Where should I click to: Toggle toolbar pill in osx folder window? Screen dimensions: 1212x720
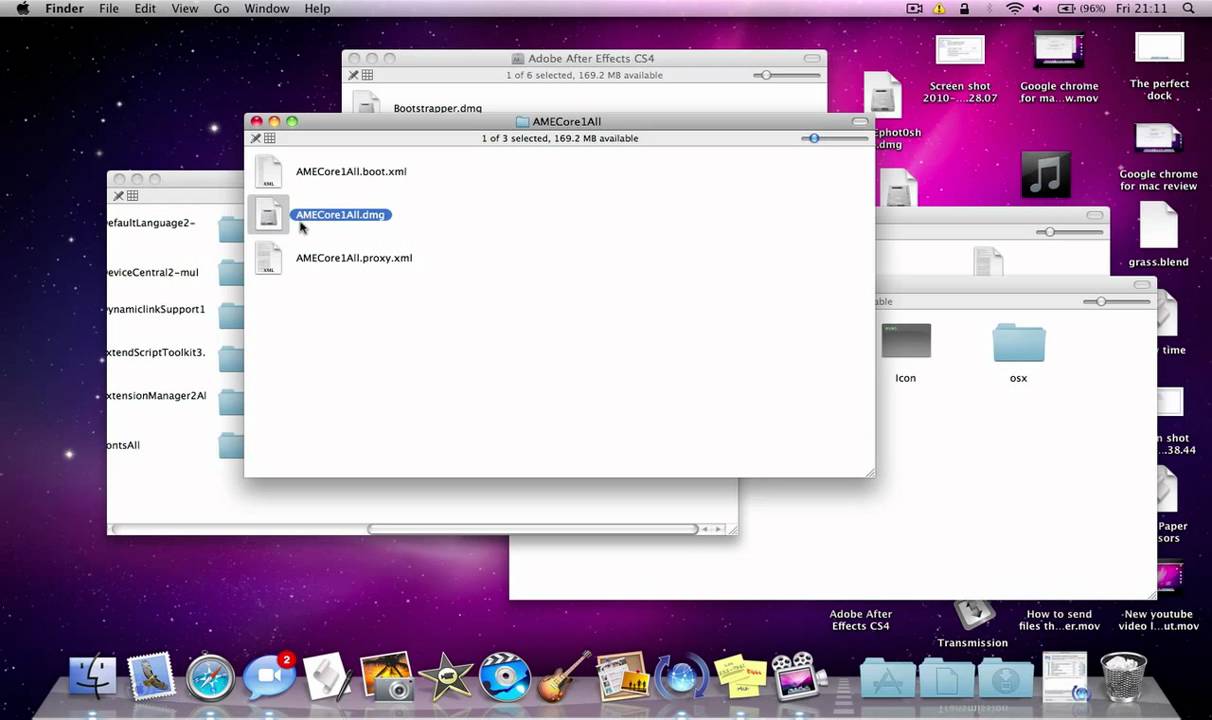[1143, 284]
